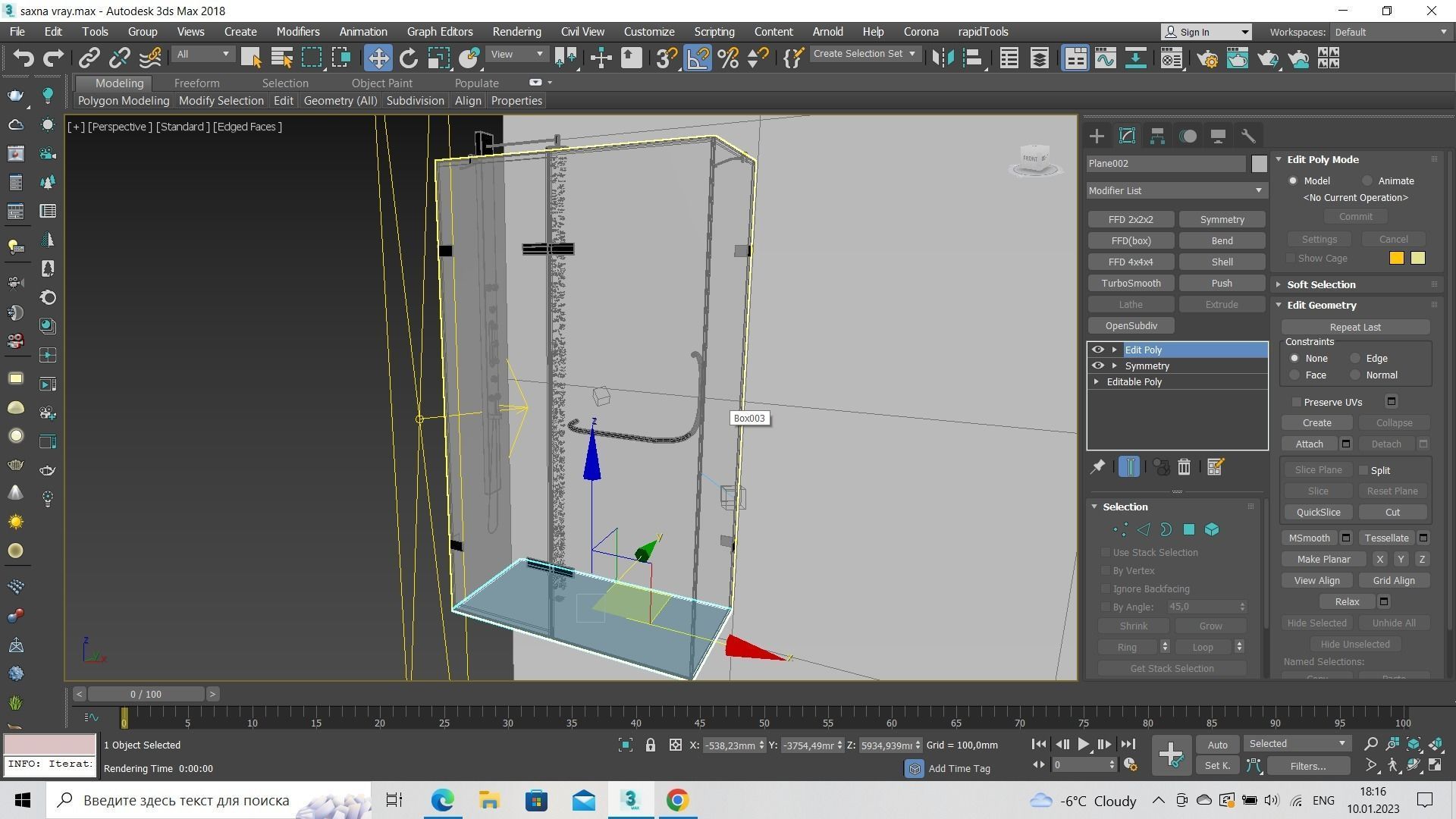
Task: Select Edge sub-object level icon
Action: pyautogui.click(x=1143, y=529)
